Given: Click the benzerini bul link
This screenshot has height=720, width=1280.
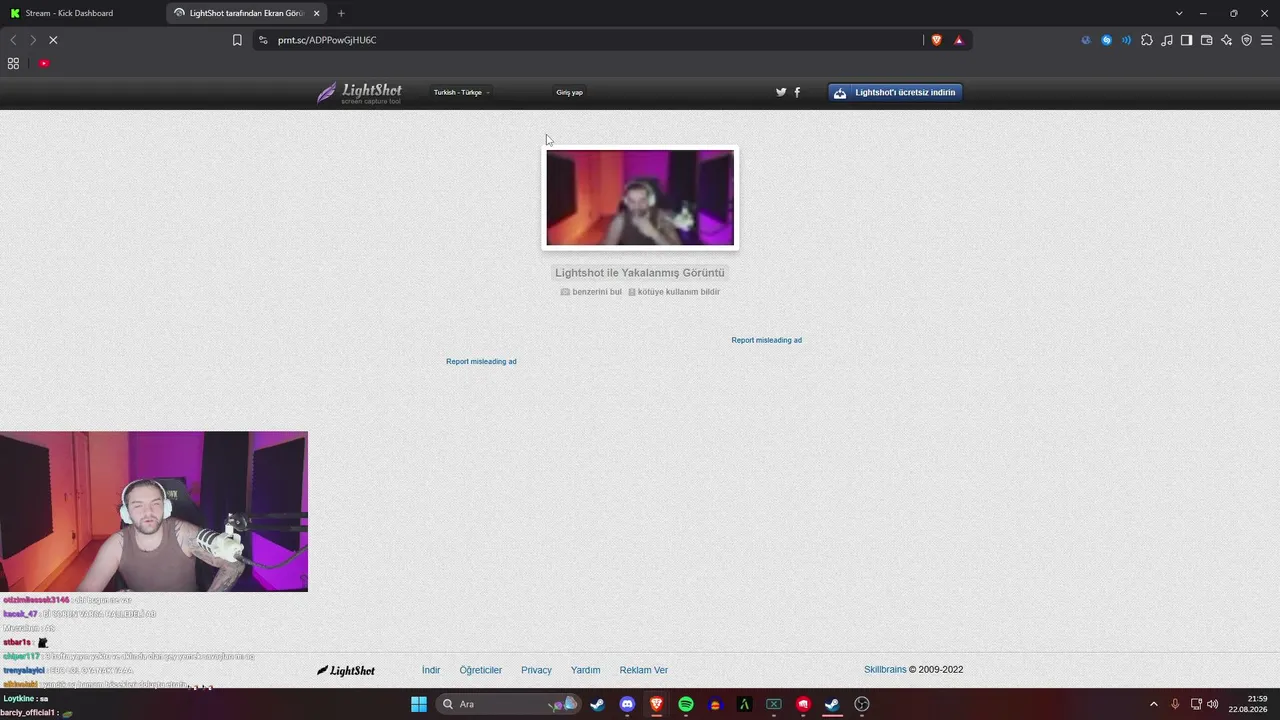Looking at the screenshot, I should [591, 292].
